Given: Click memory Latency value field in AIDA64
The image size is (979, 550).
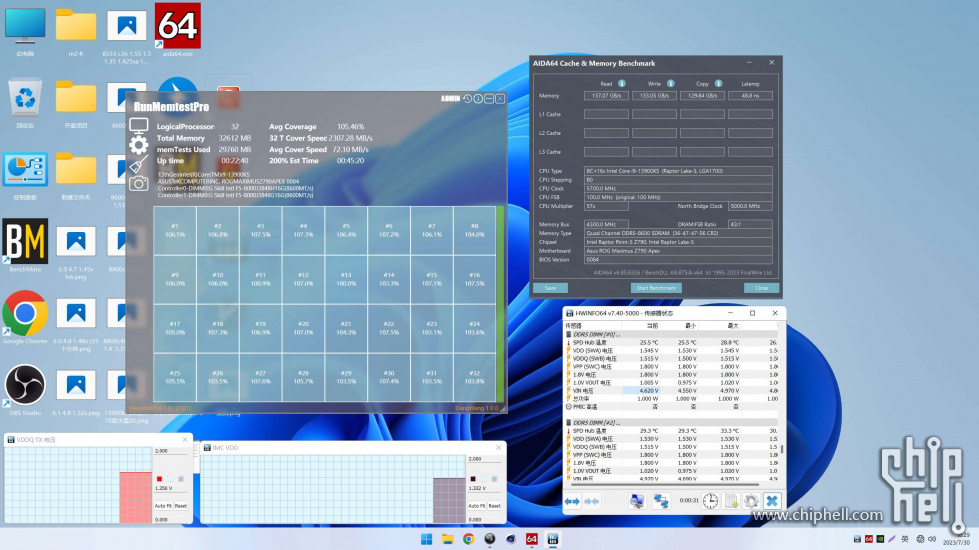Looking at the screenshot, I should pyautogui.click(x=750, y=96).
